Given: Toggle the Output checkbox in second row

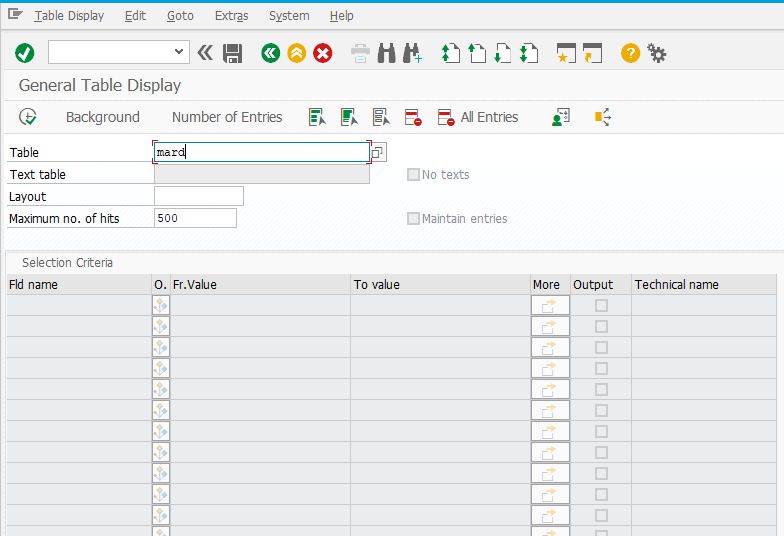Looking at the screenshot, I should pos(602,326).
